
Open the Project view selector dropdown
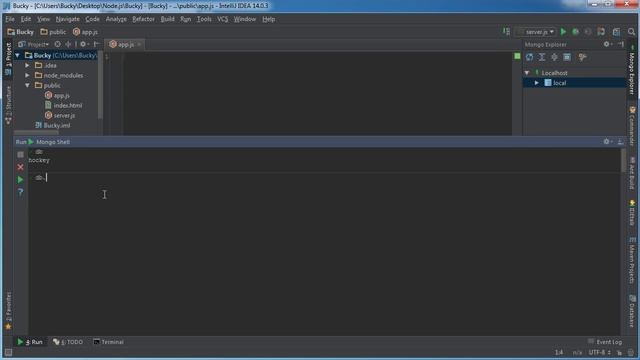(34, 44)
